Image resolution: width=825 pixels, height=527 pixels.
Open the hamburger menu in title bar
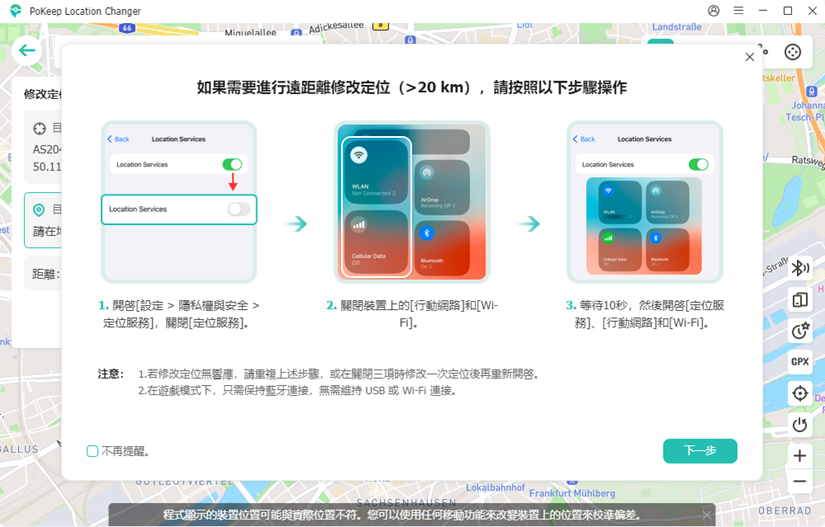[738, 11]
